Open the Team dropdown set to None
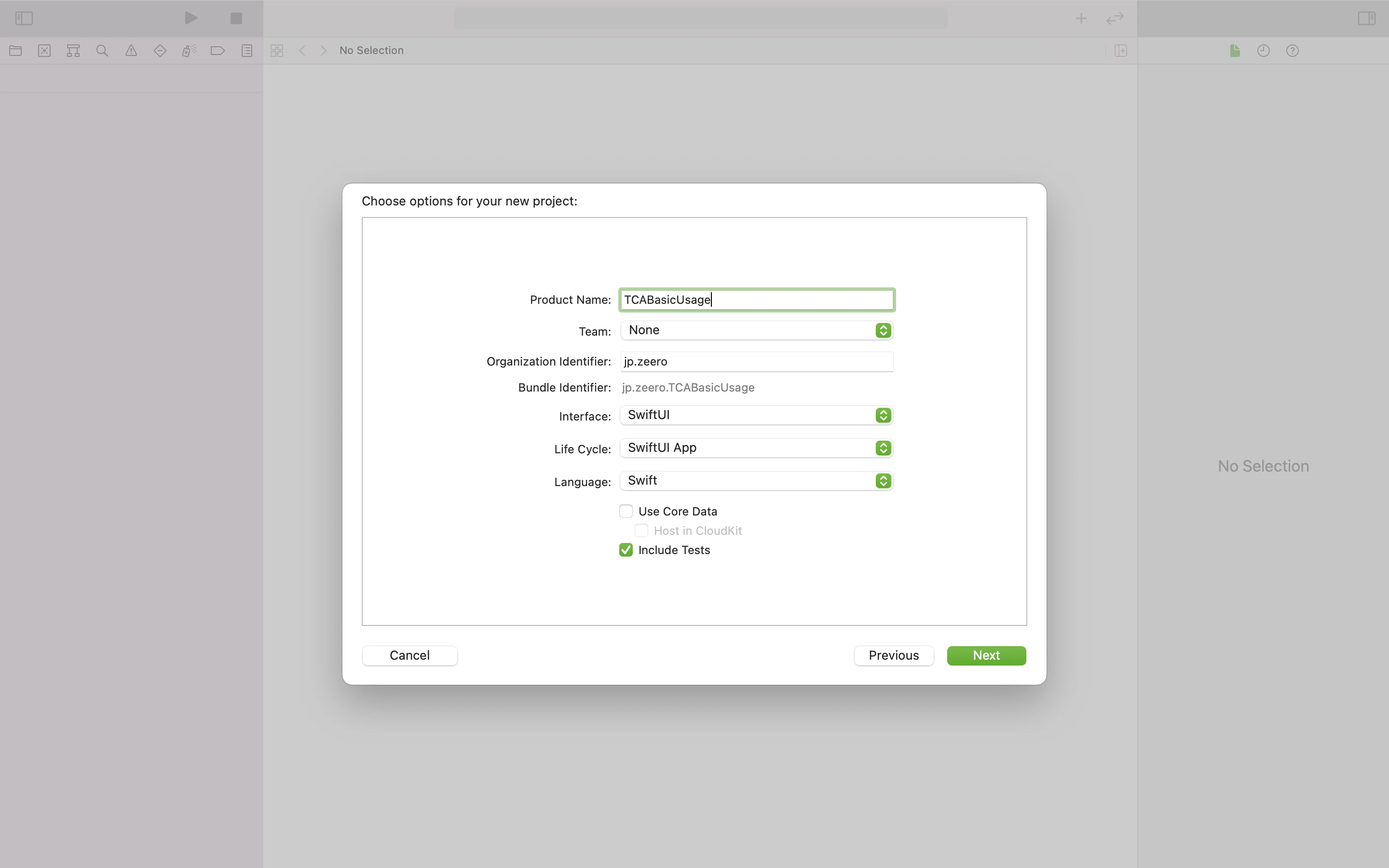Image resolution: width=1389 pixels, height=868 pixels. click(757, 330)
